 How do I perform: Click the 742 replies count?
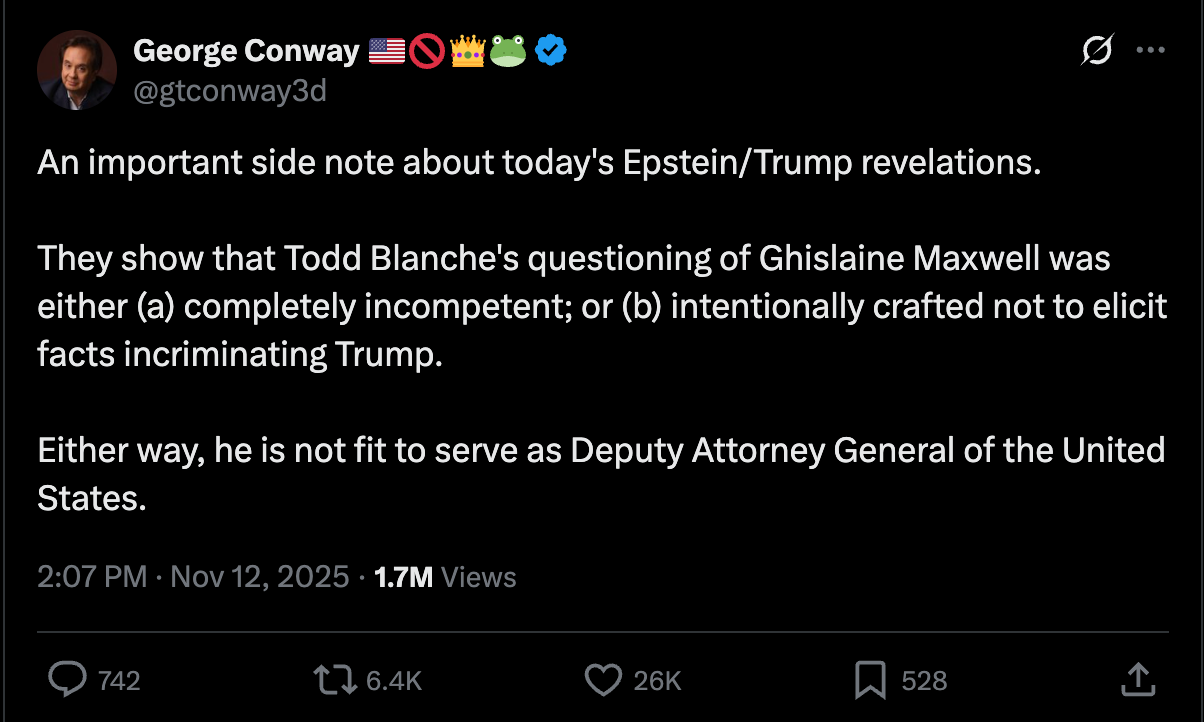coord(120,680)
